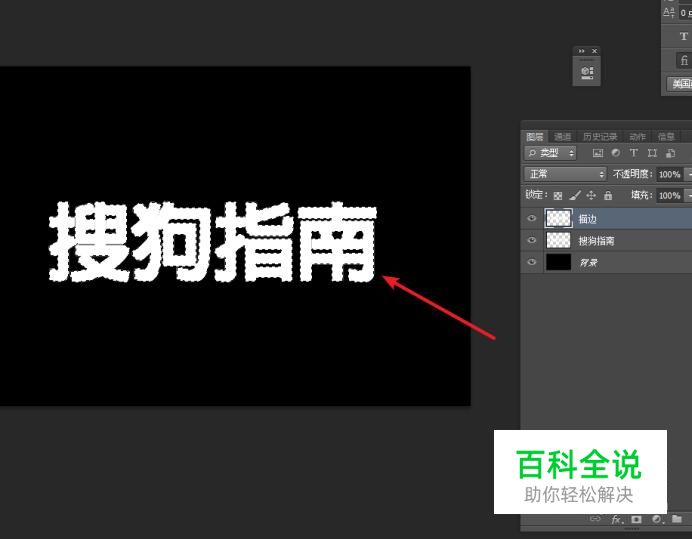Click the 描边 layer name
This screenshot has width=692, height=539.
pyautogui.click(x=587, y=219)
